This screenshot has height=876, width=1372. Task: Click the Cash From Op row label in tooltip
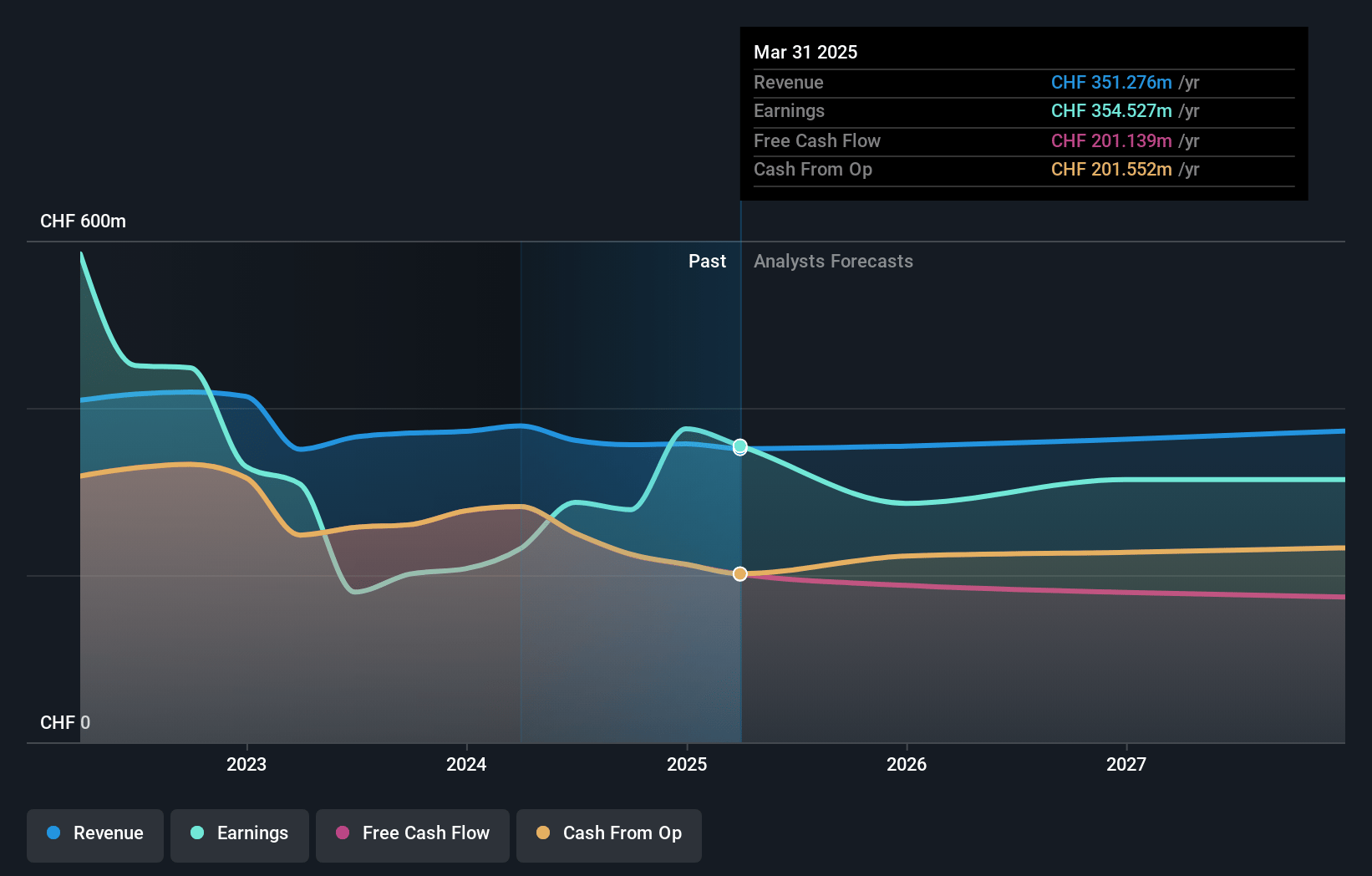pos(813,170)
